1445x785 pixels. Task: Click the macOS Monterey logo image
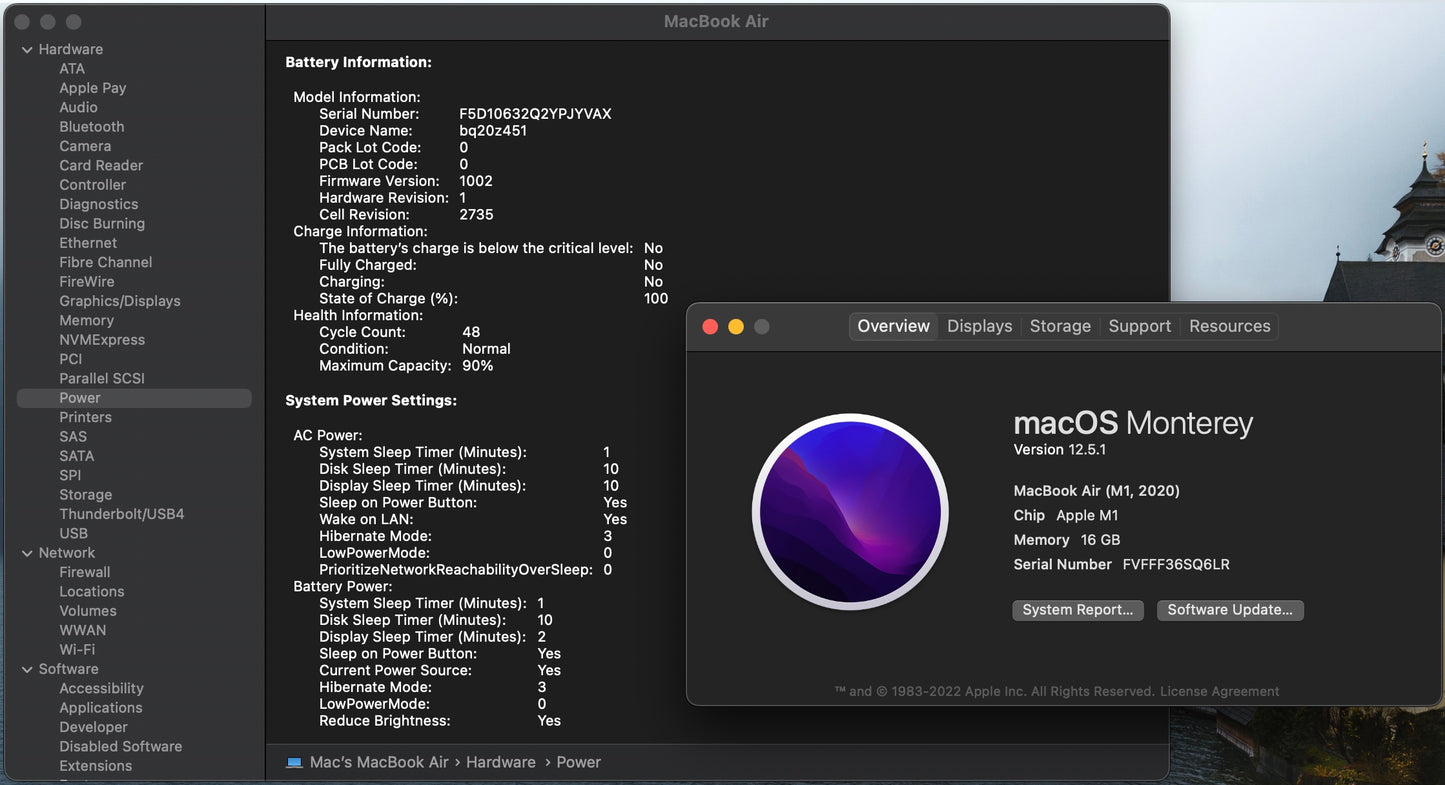click(x=850, y=511)
